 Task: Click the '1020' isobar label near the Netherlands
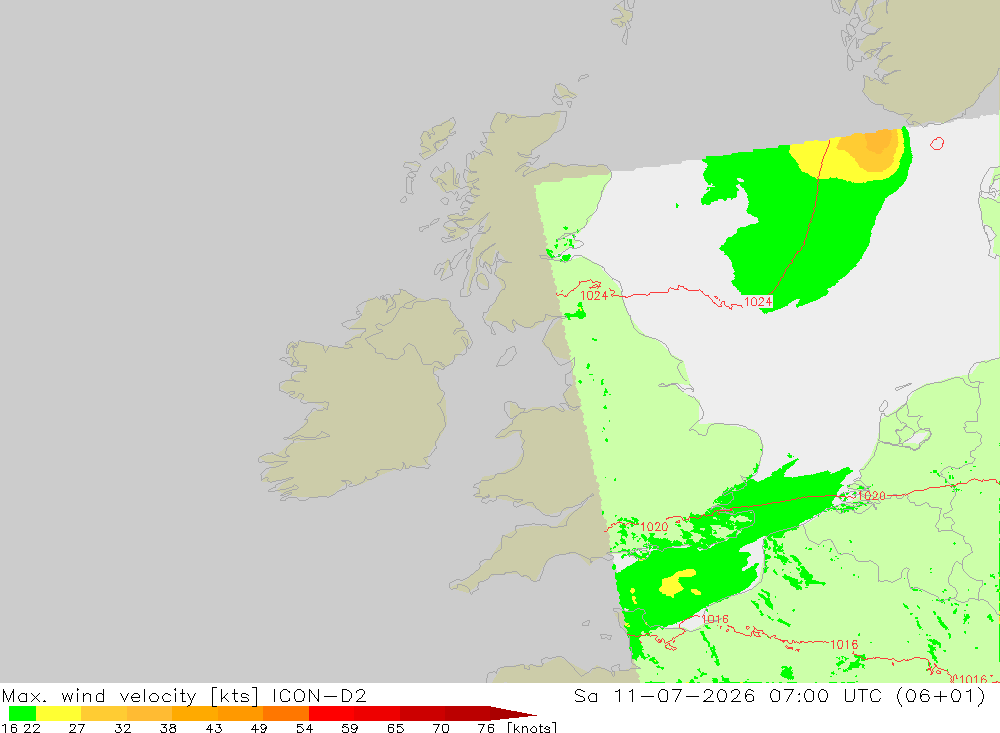click(x=871, y=496)
